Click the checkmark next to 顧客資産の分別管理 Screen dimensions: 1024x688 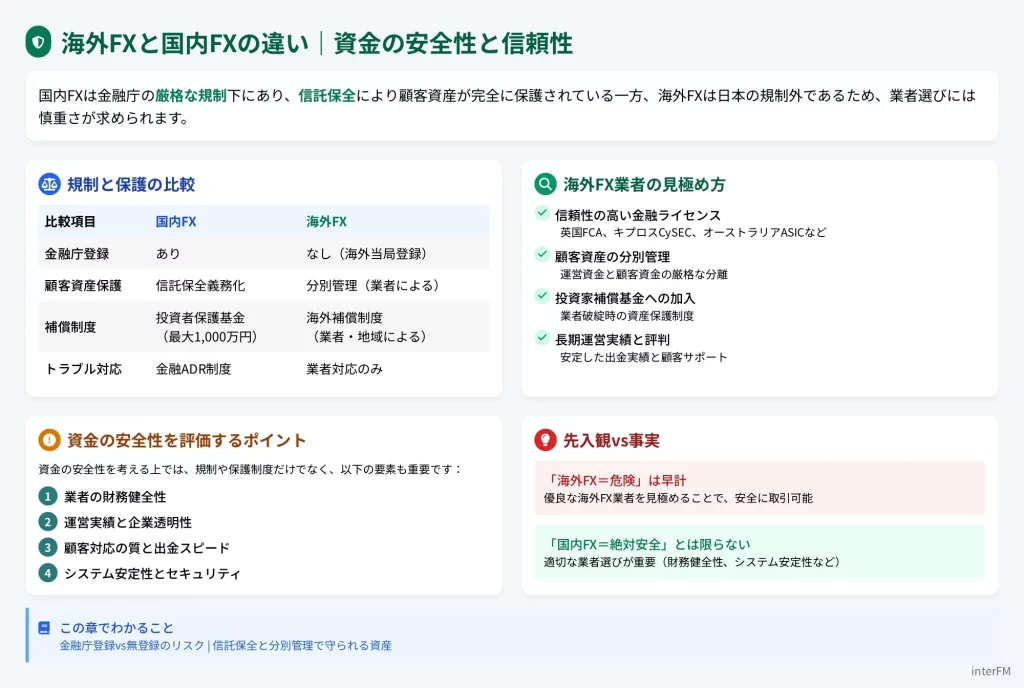tap(542, 255)
